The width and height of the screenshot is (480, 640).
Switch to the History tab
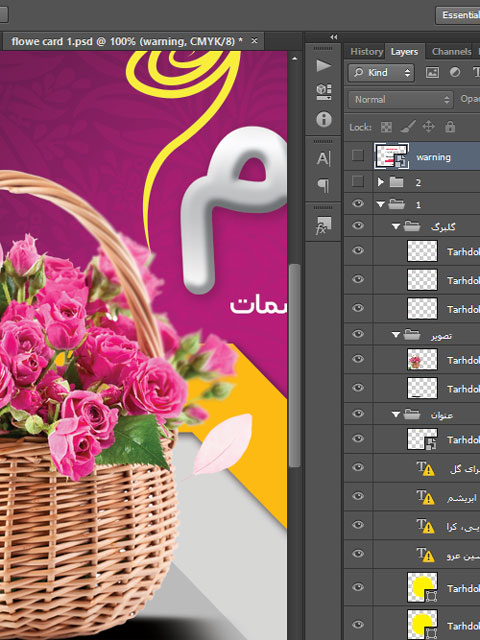click(366, 52)
